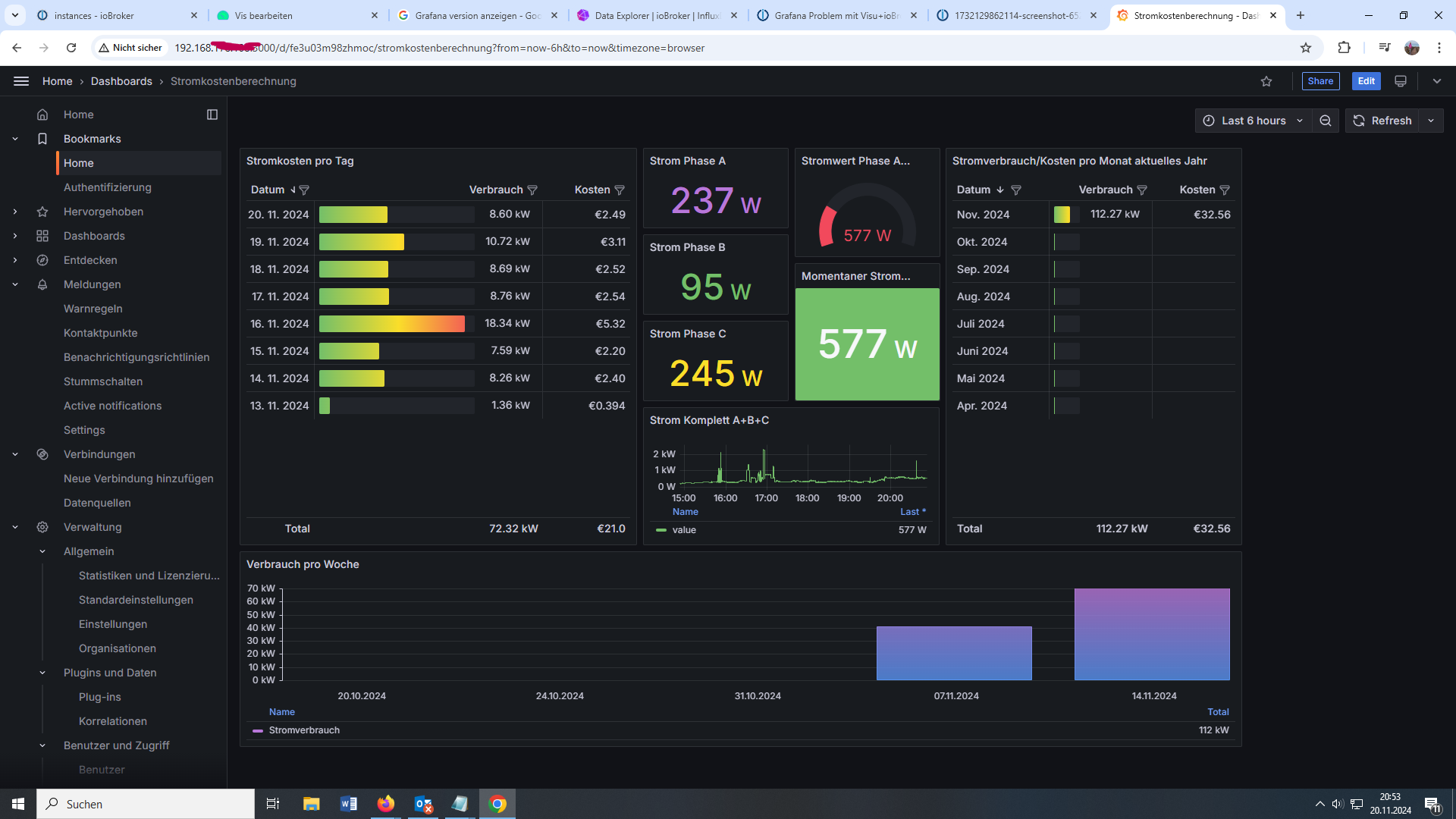The image size is (1456, 819).
Task: Open the hamburger menu icon
Action: pos(21,81)
